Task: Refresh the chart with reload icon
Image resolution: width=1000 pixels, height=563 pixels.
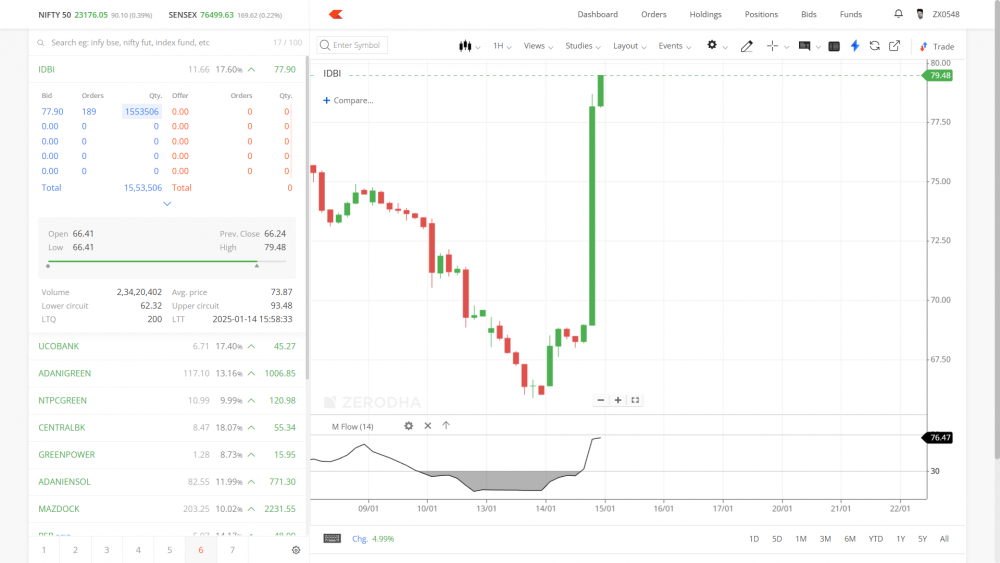Action: tap(874, 46)
